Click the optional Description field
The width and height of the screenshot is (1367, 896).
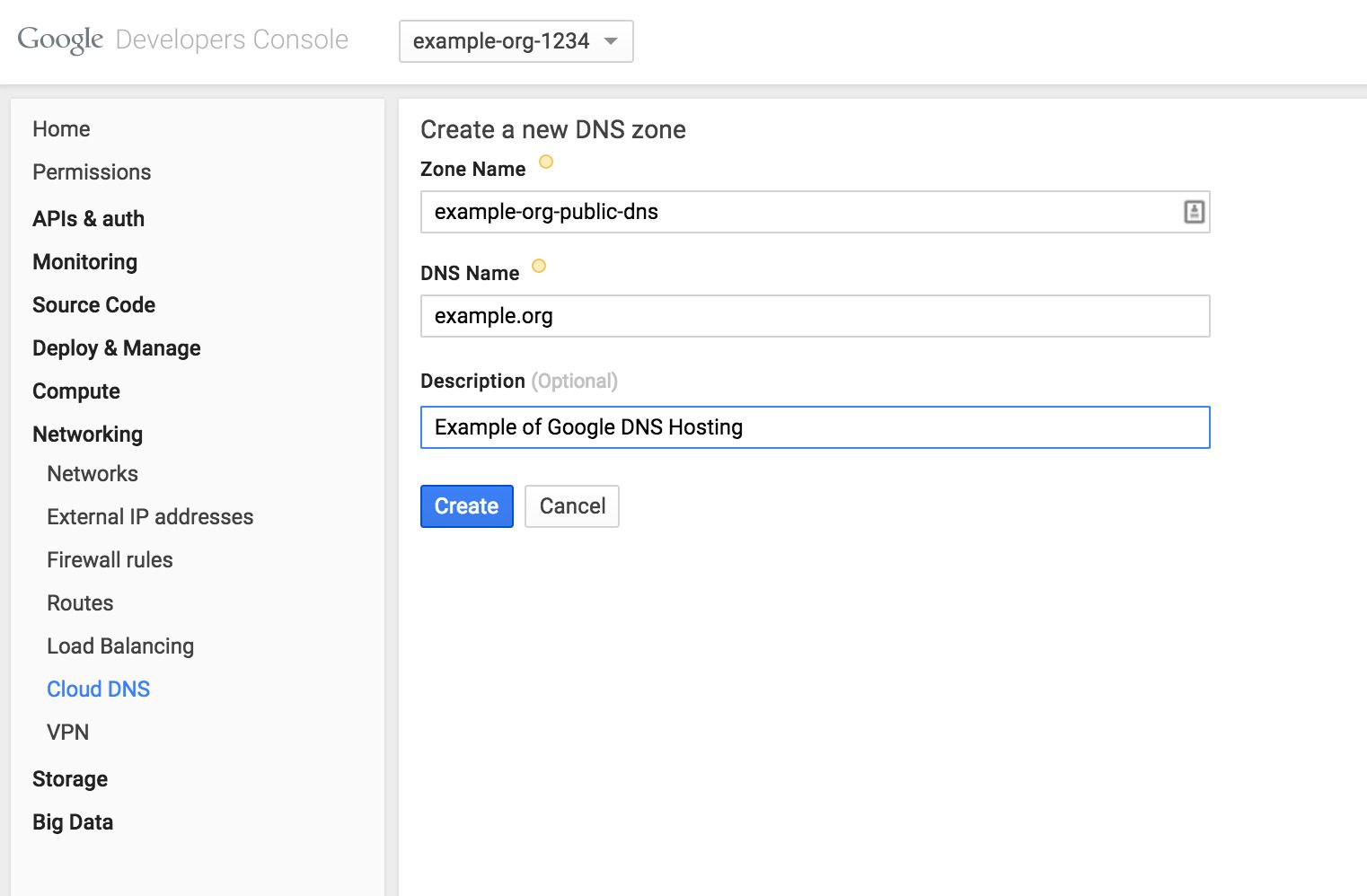(x=808, y=426)
